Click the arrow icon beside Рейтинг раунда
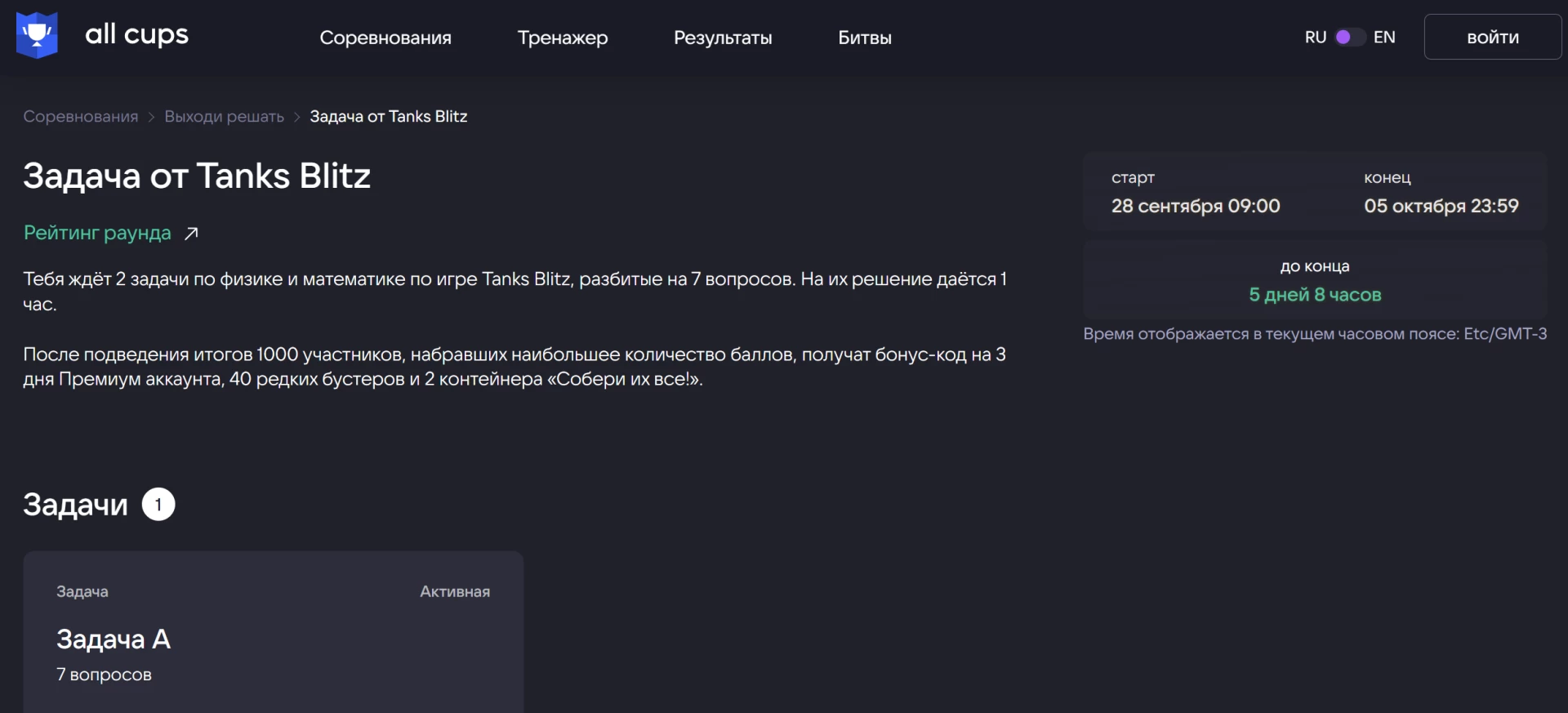This screenshot has height=713, width=1568. pyautogui.click(x=192, y=234)
